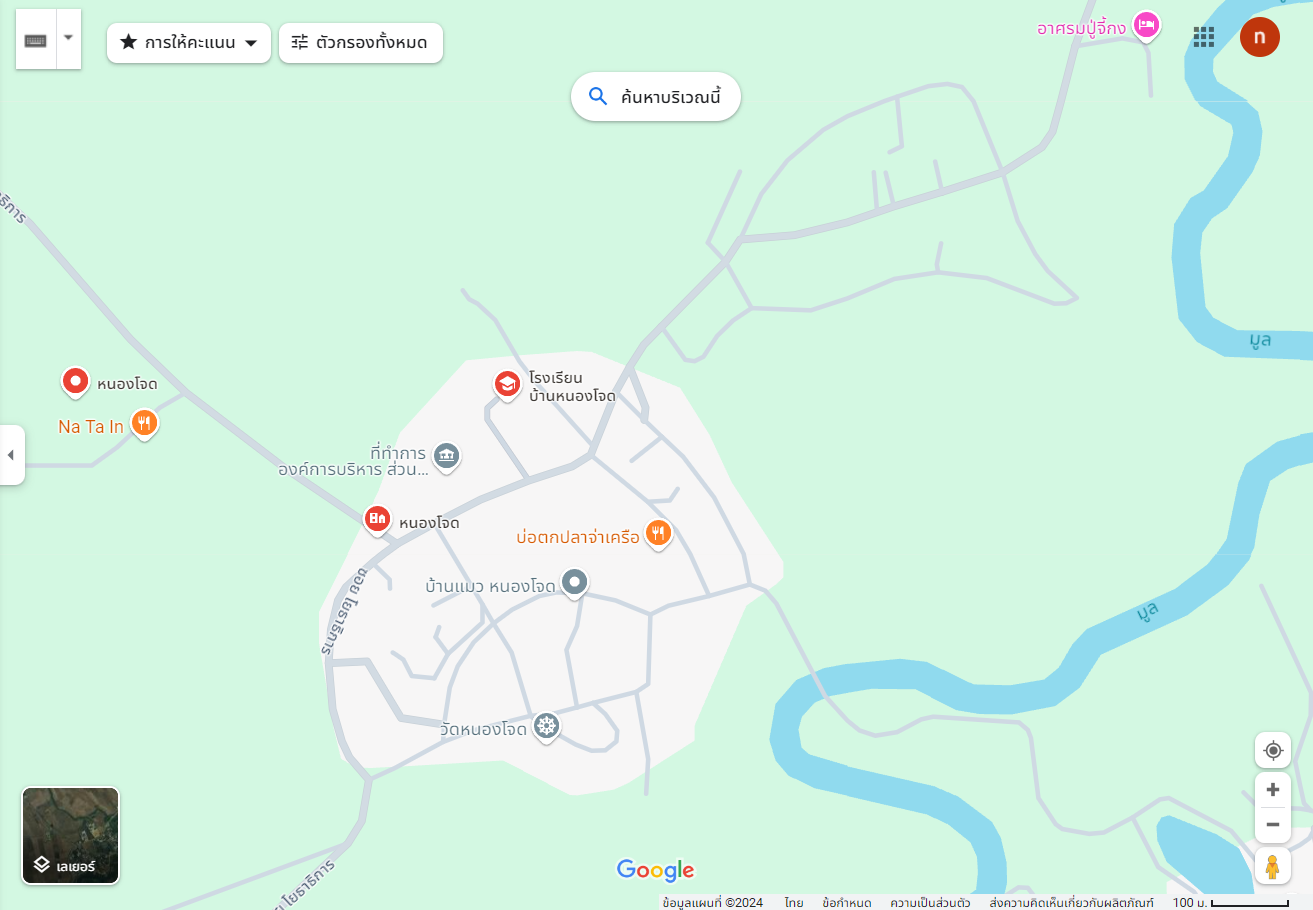Open the อาศรมปู่จี๊กง lodging pin
The image size is (1313, 910).
pos(1146,25)
